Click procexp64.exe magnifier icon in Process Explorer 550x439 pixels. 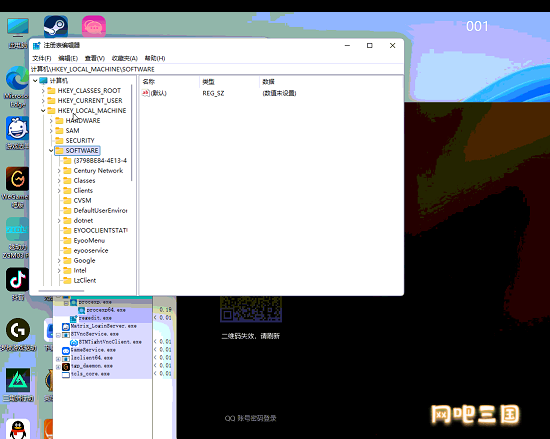click(x=81, y=310)
